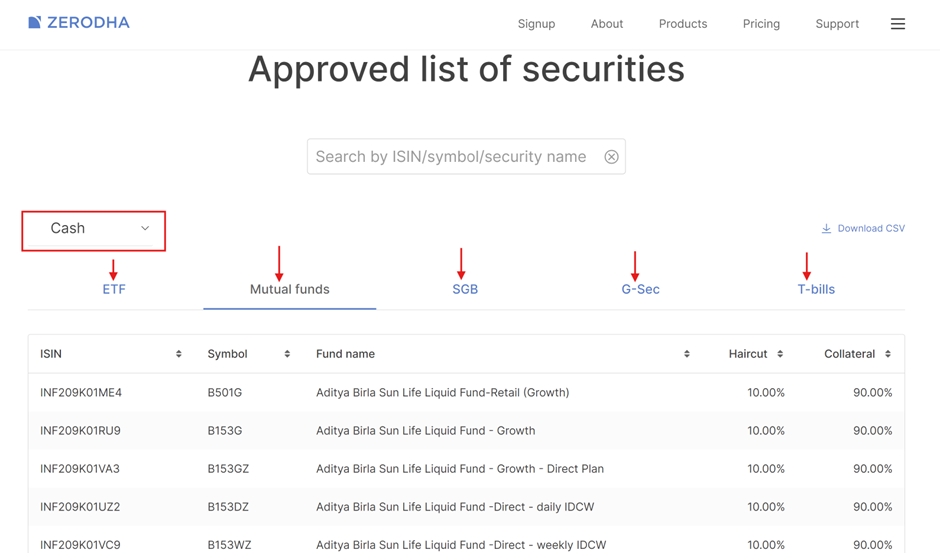Click symbol B153G
The image size is (940, 553).
click(225, 431)
